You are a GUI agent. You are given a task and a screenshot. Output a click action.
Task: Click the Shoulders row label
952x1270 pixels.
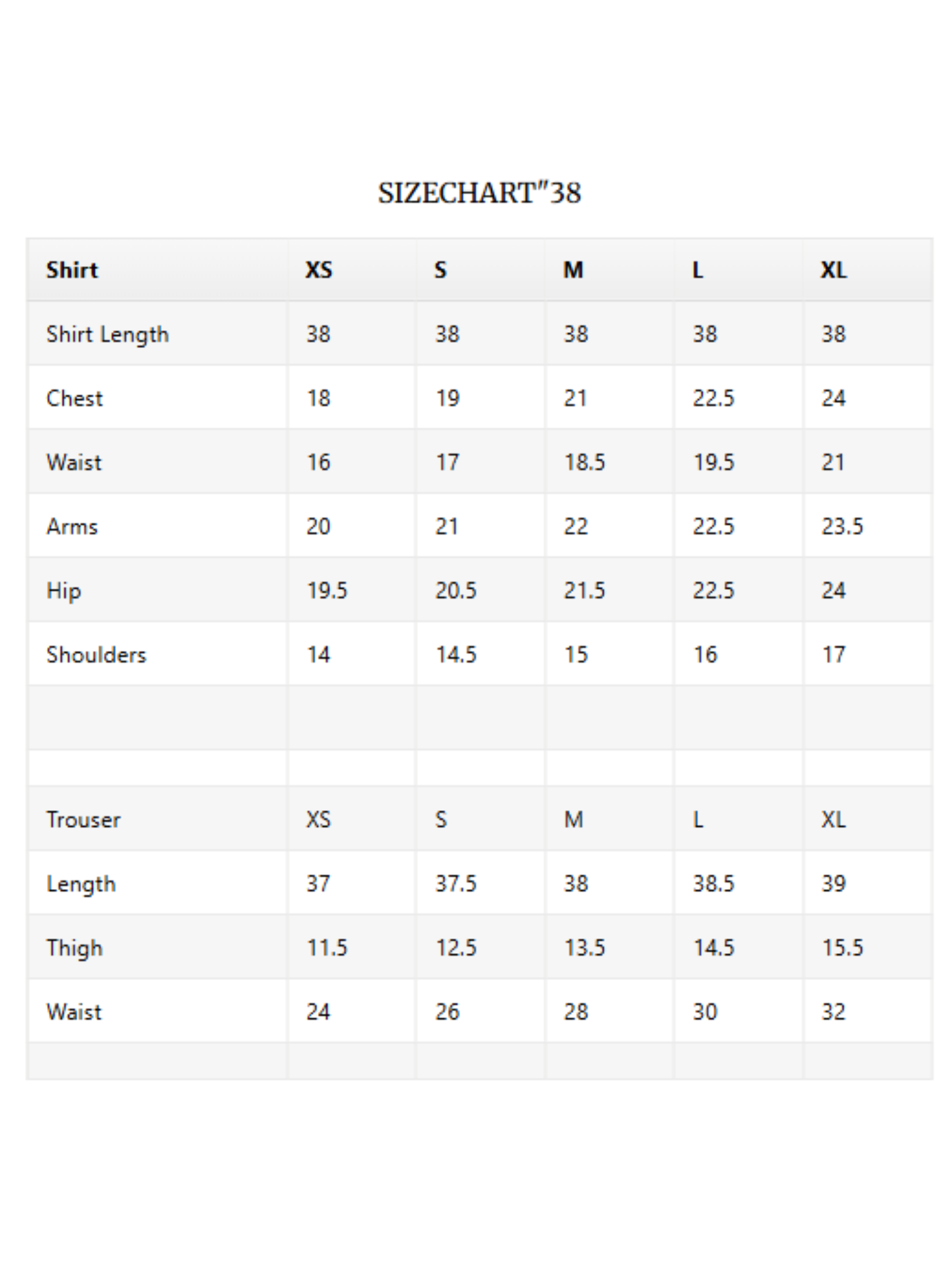96,655
